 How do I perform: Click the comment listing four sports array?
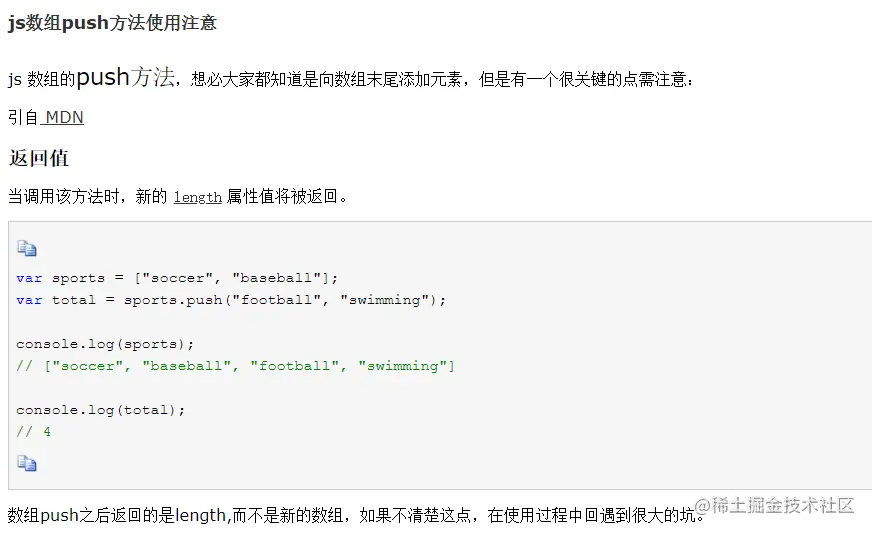[x=235, y=366]
